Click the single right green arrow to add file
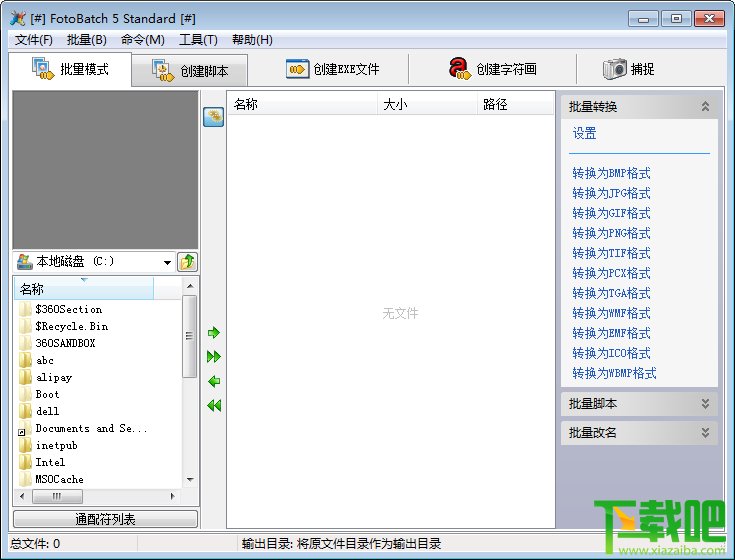The height and width of the screenshot is (560, 735). click(214, 333)
